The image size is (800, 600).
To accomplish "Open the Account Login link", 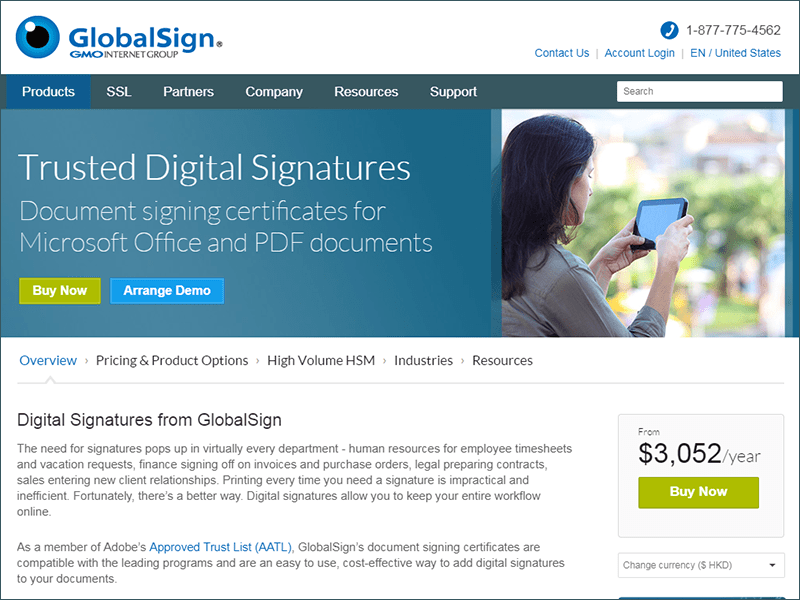I will (x=639, y=53).
